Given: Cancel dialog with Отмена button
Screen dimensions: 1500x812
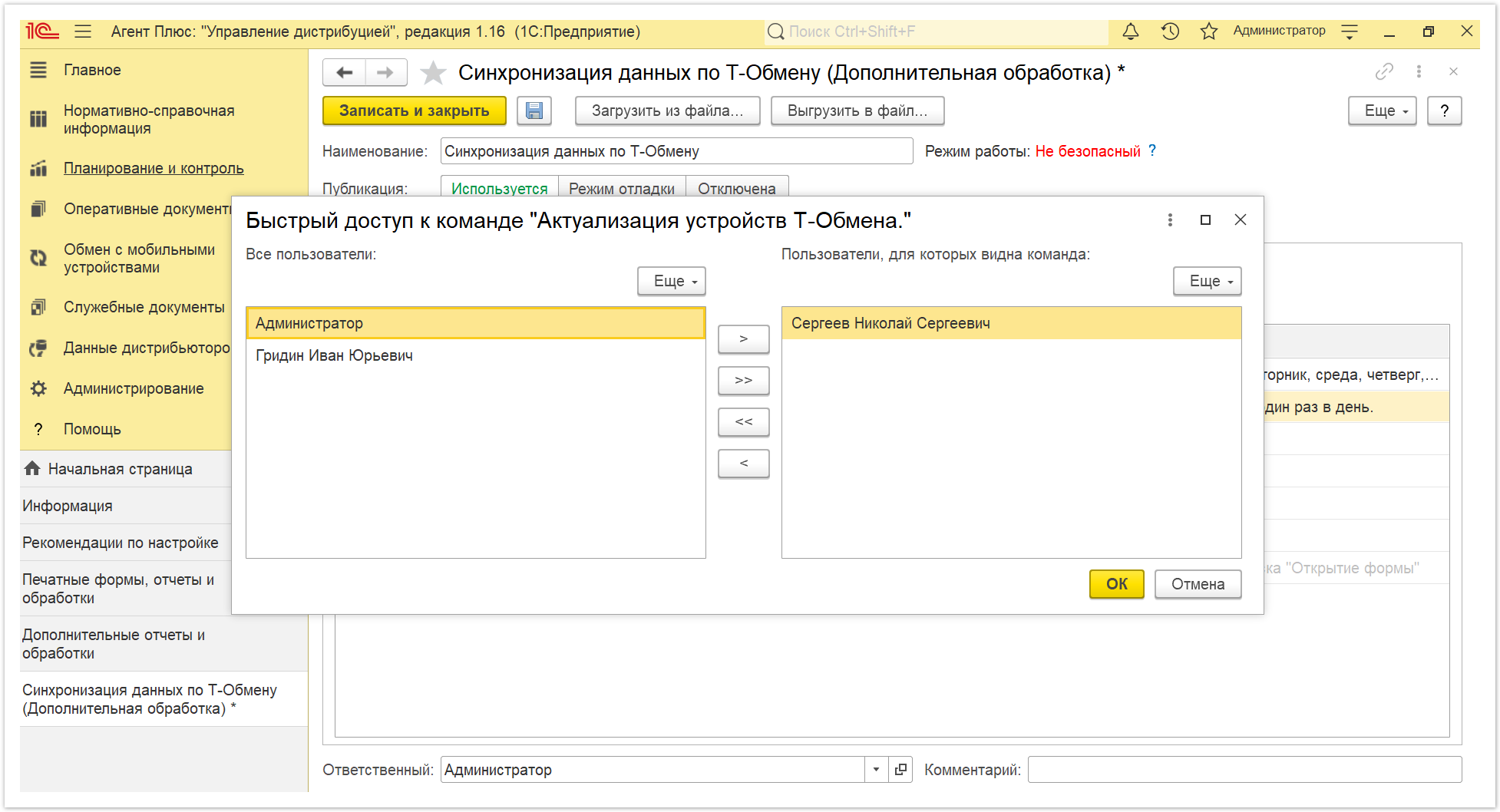Looking at the screenshot, I should pyautogui.click(x=1198, y=584).
